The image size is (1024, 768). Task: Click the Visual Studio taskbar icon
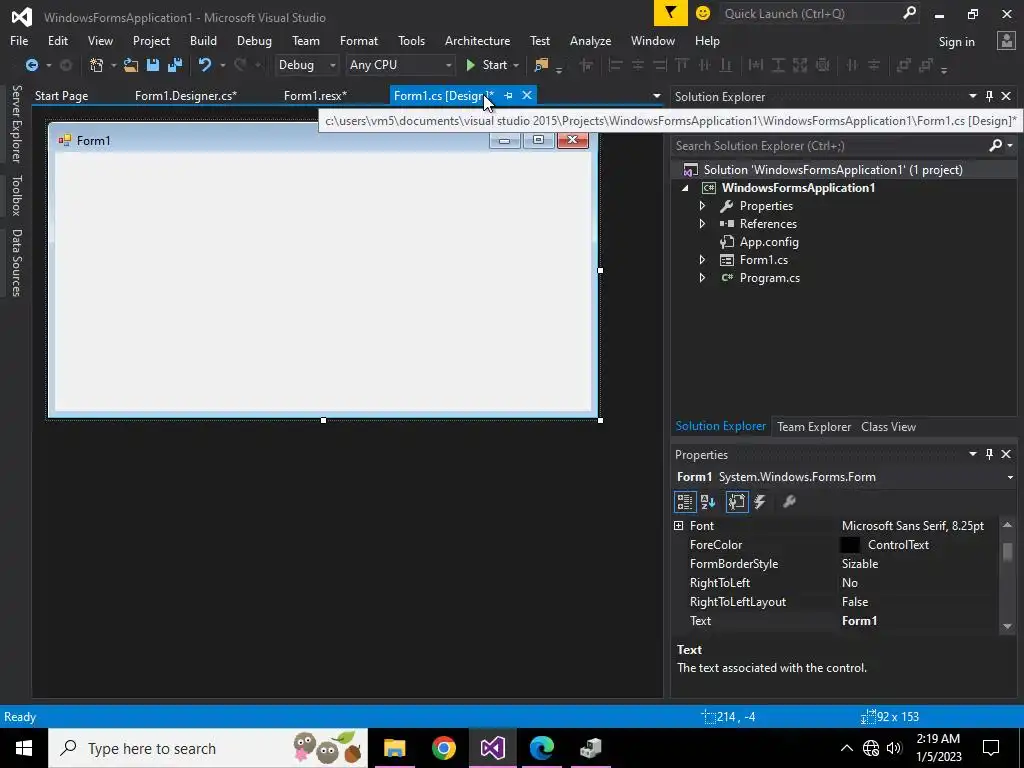[x=492, y=748]
